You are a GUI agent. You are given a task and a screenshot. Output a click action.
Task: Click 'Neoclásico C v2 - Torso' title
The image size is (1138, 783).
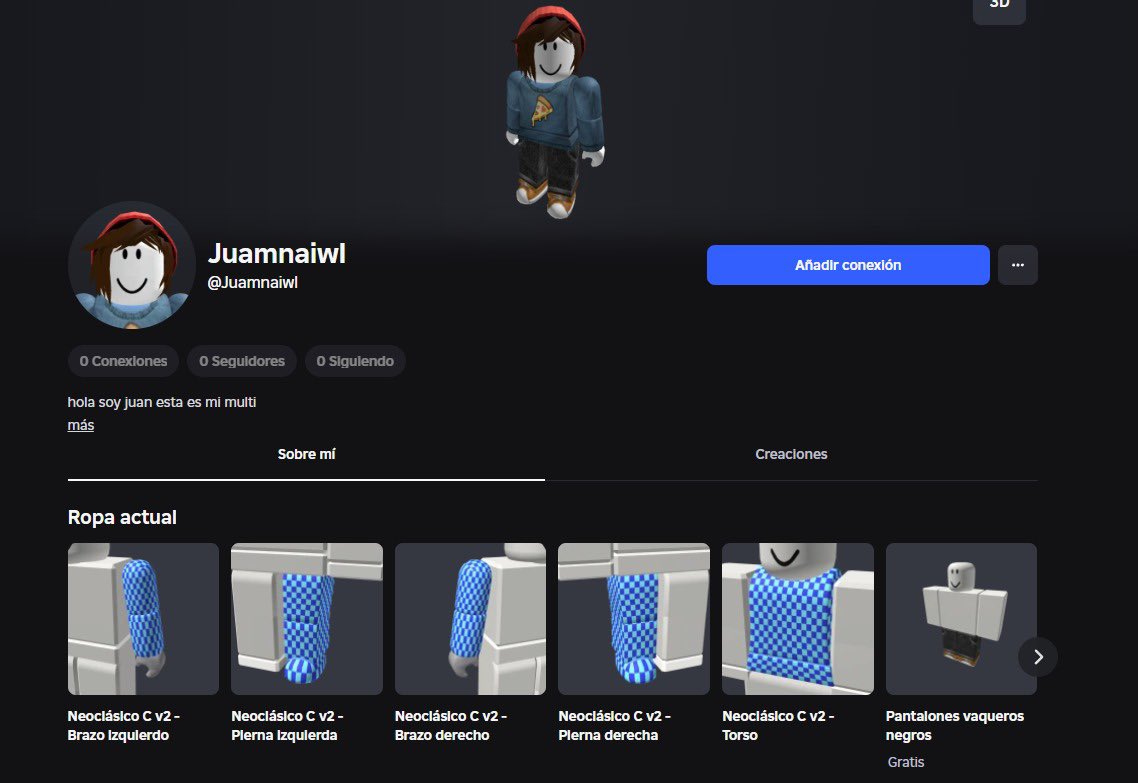[778, 726]
